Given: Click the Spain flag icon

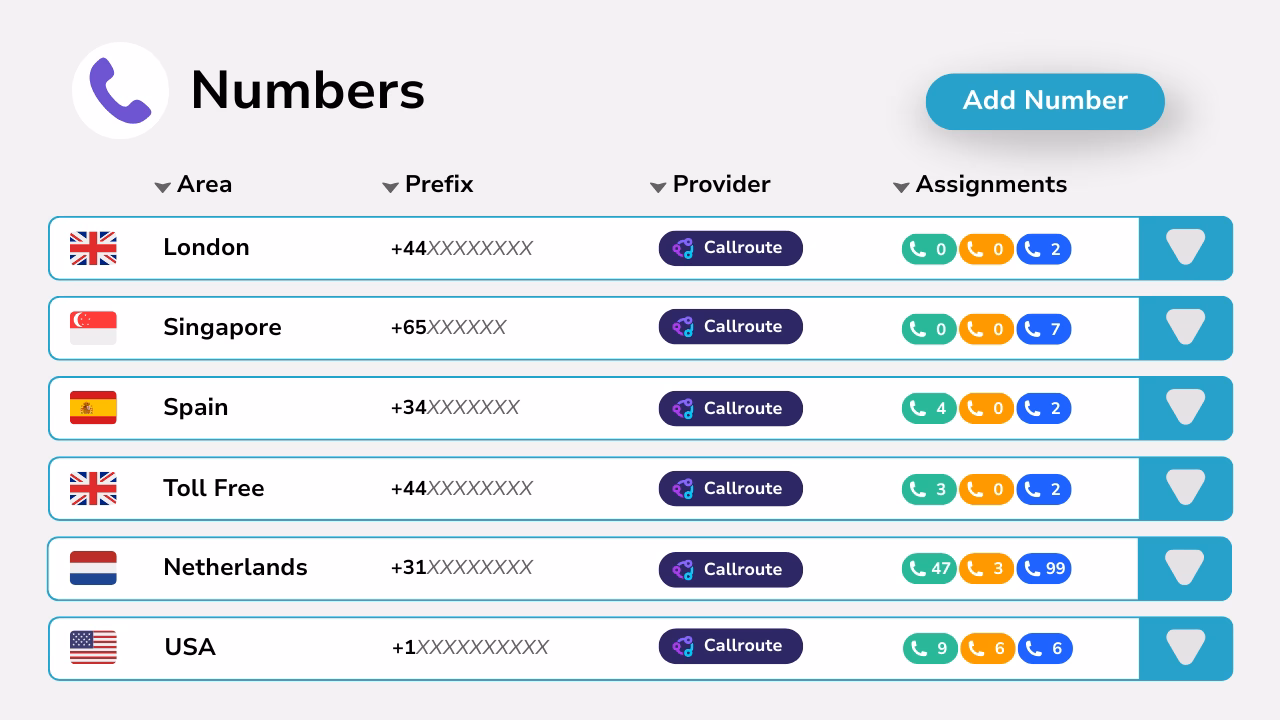Looking at the screenshot, I should 93,408.
